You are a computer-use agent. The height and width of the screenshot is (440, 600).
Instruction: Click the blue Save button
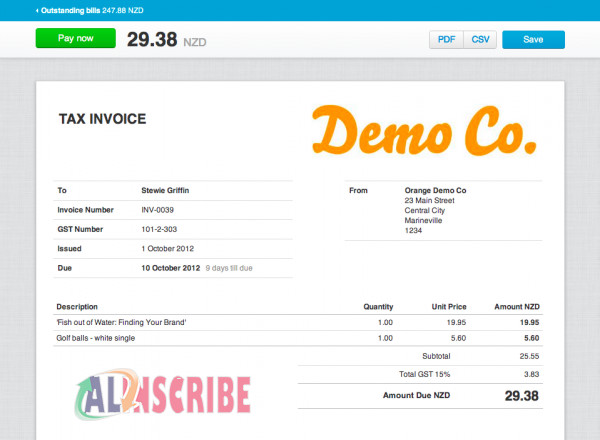tap(533, 39)
